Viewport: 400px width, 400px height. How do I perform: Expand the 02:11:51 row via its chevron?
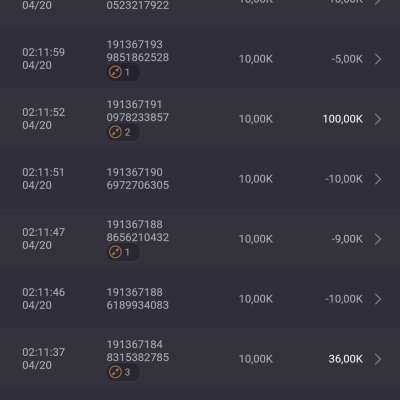pyautogui.click(x=378, y=179)
